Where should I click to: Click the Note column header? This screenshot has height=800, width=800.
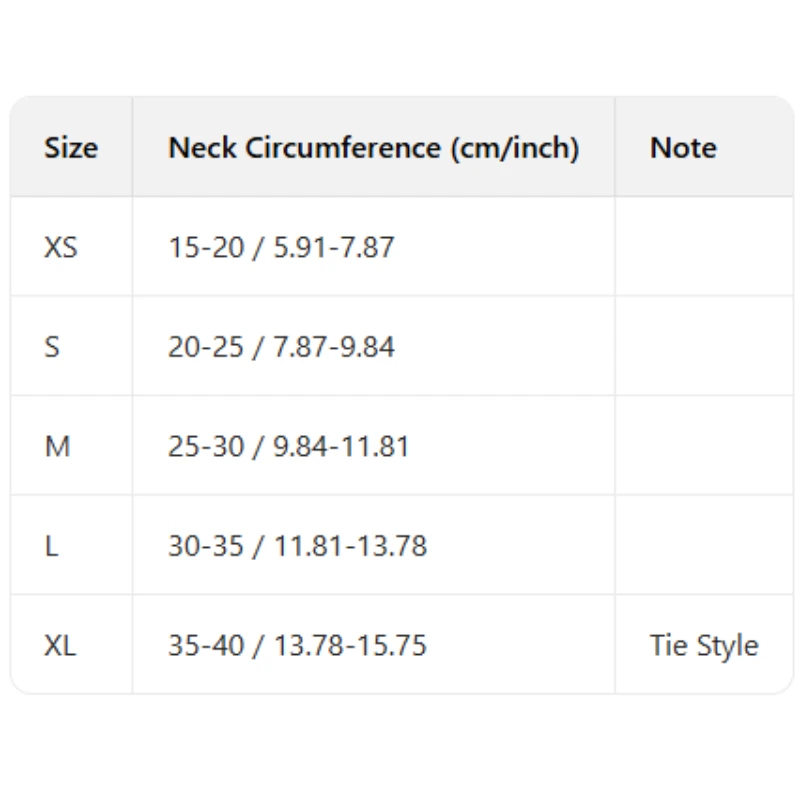683,148
